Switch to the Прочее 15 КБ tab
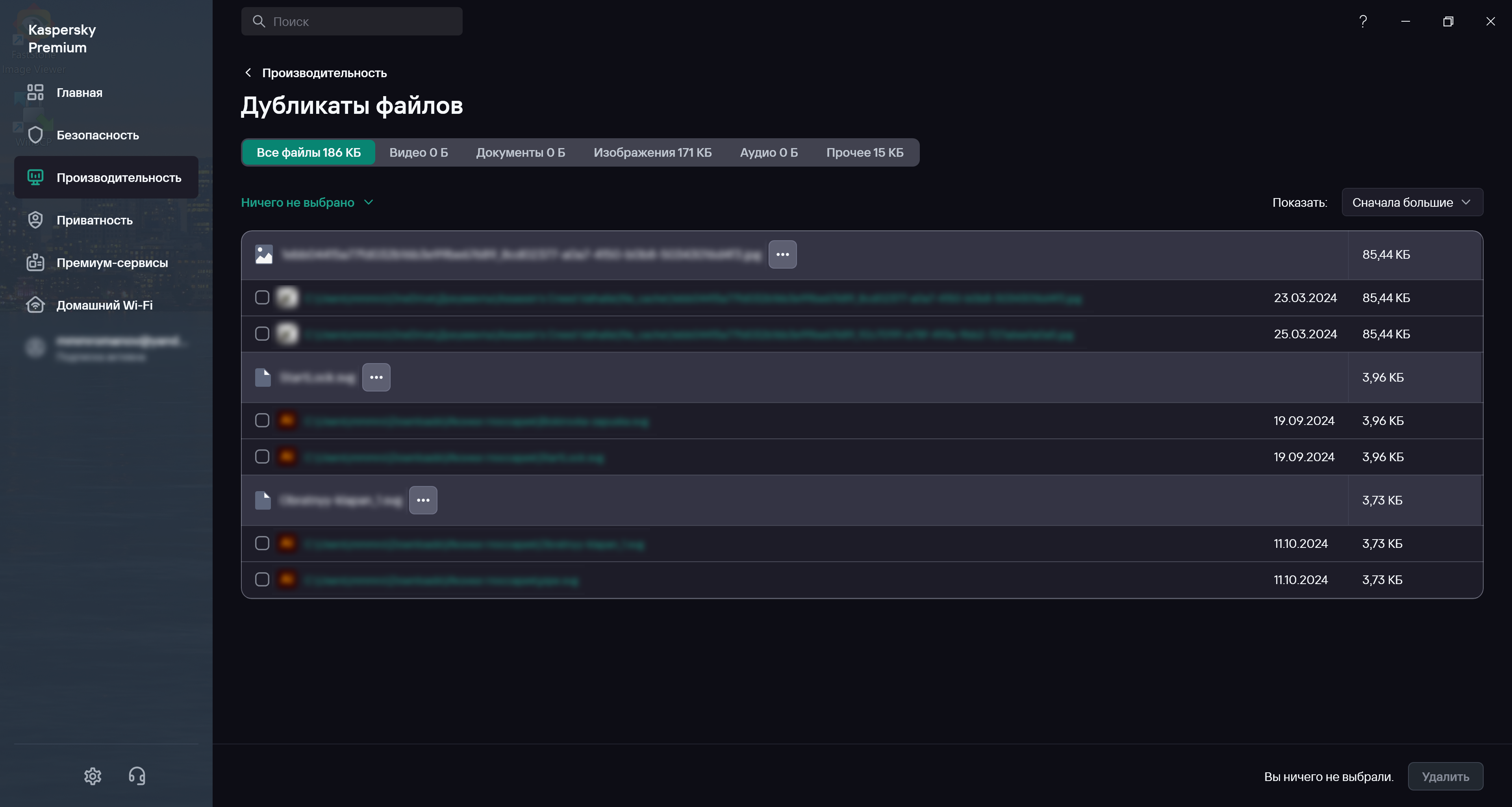This screenshot has width=1512, height=807. point(864,152)
